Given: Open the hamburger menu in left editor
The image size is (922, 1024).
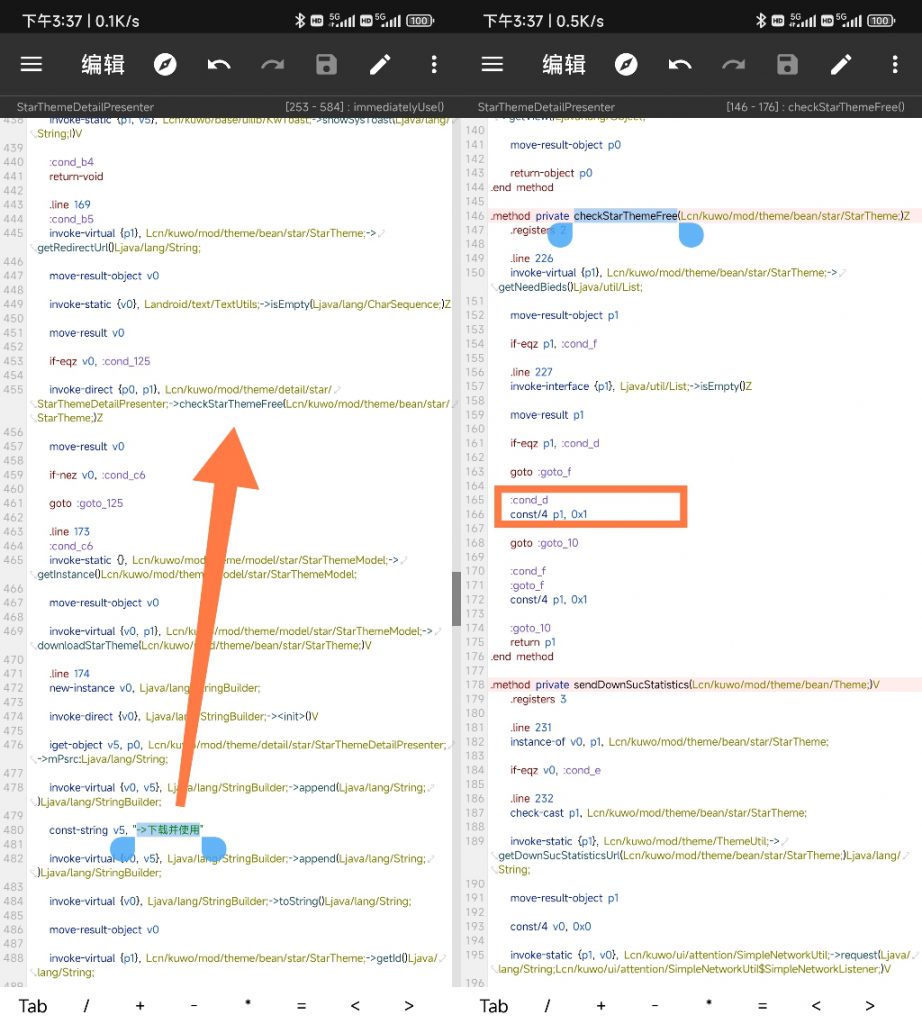Looking at the screenshot, I should [32, 65].
